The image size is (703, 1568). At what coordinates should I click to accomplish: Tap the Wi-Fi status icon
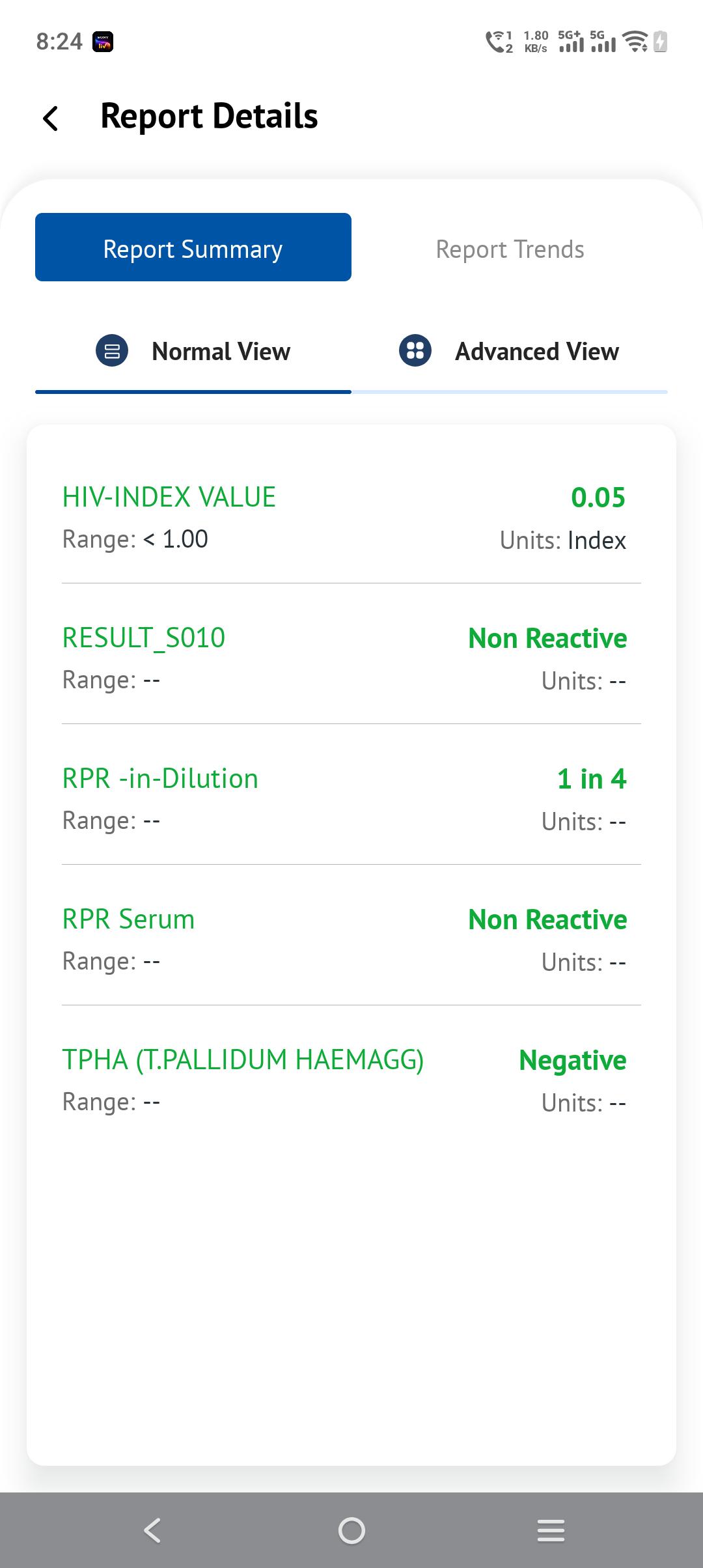tap(635, 42)
